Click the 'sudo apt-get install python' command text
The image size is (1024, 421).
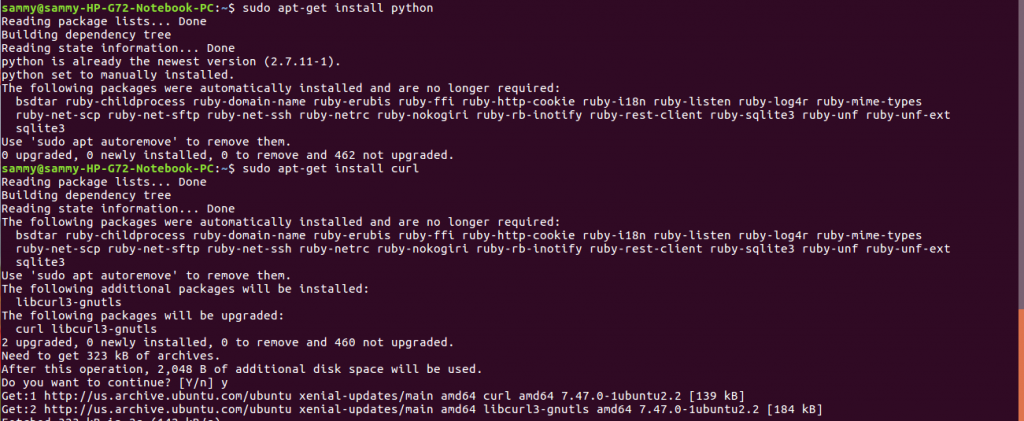(x=338, y=8)
